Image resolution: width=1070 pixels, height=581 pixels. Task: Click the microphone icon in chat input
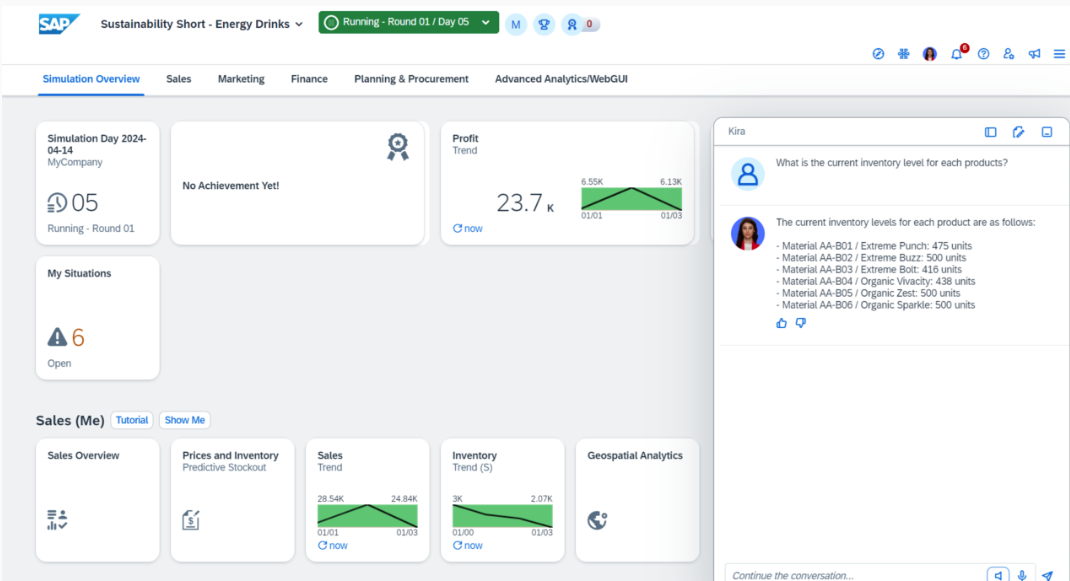pos(1022,576)
